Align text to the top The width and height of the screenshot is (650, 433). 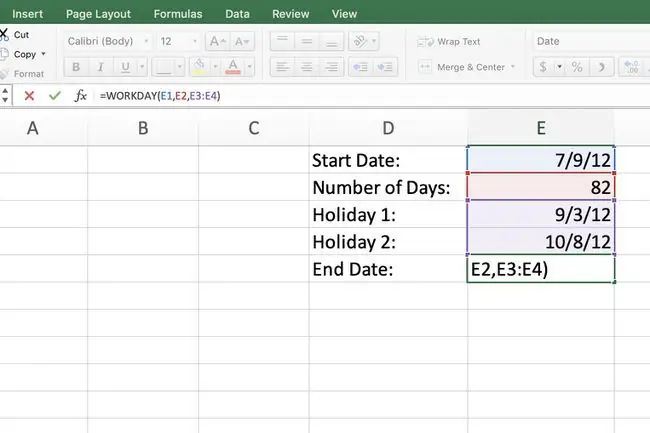[x=282, y=41]
